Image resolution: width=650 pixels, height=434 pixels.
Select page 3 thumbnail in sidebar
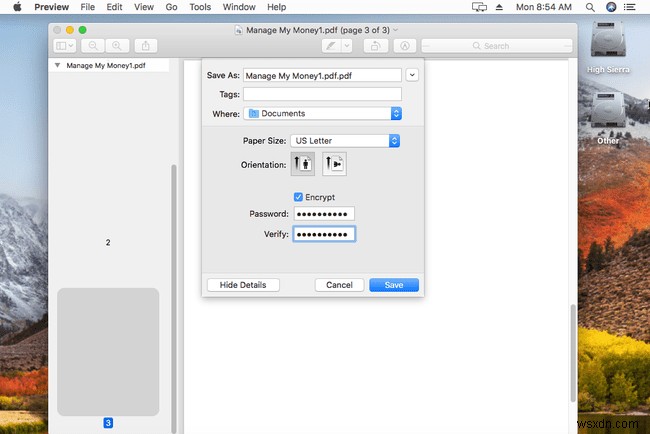pos(108,352)
